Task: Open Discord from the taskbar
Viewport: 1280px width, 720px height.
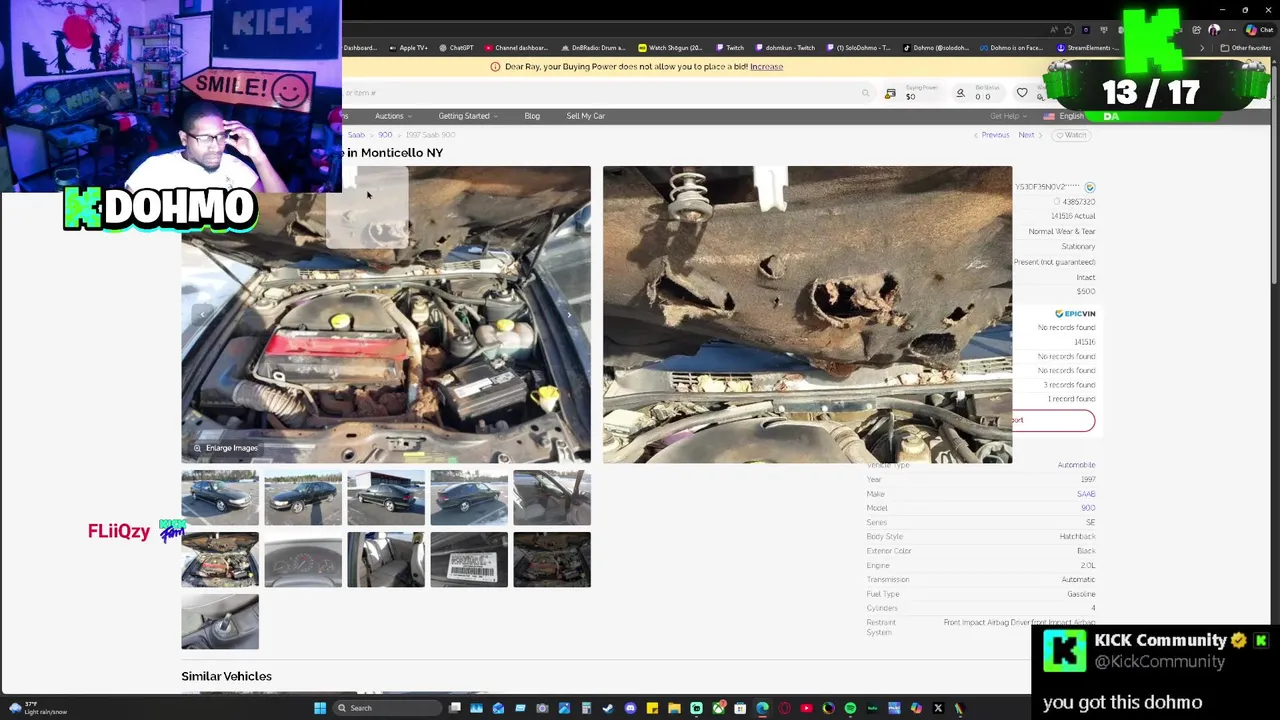Action: 631,708
